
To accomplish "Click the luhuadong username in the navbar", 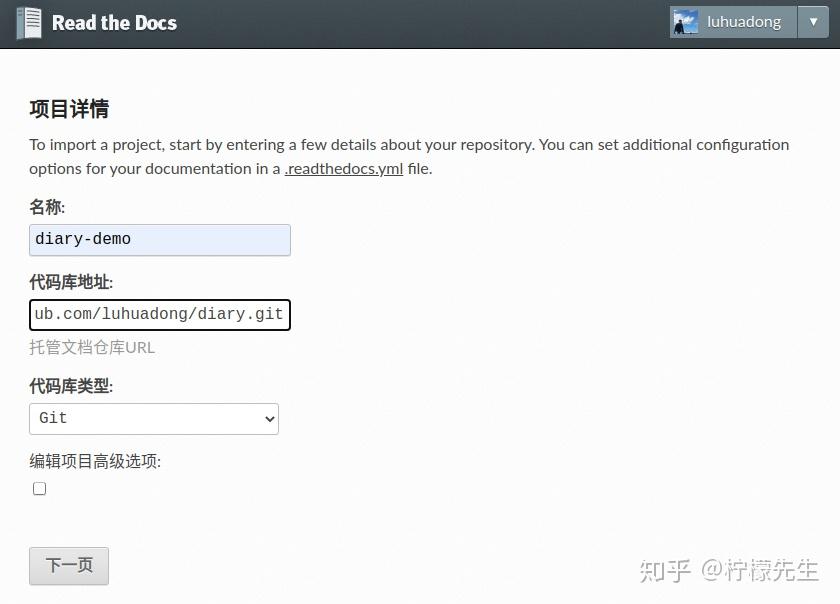I will tap(744, 21).
